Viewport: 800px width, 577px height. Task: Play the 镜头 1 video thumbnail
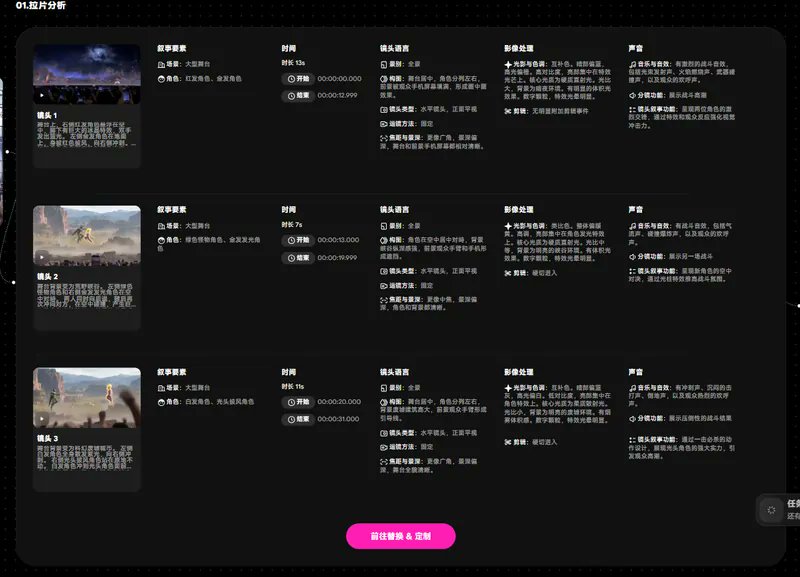[x=87, y=74]
